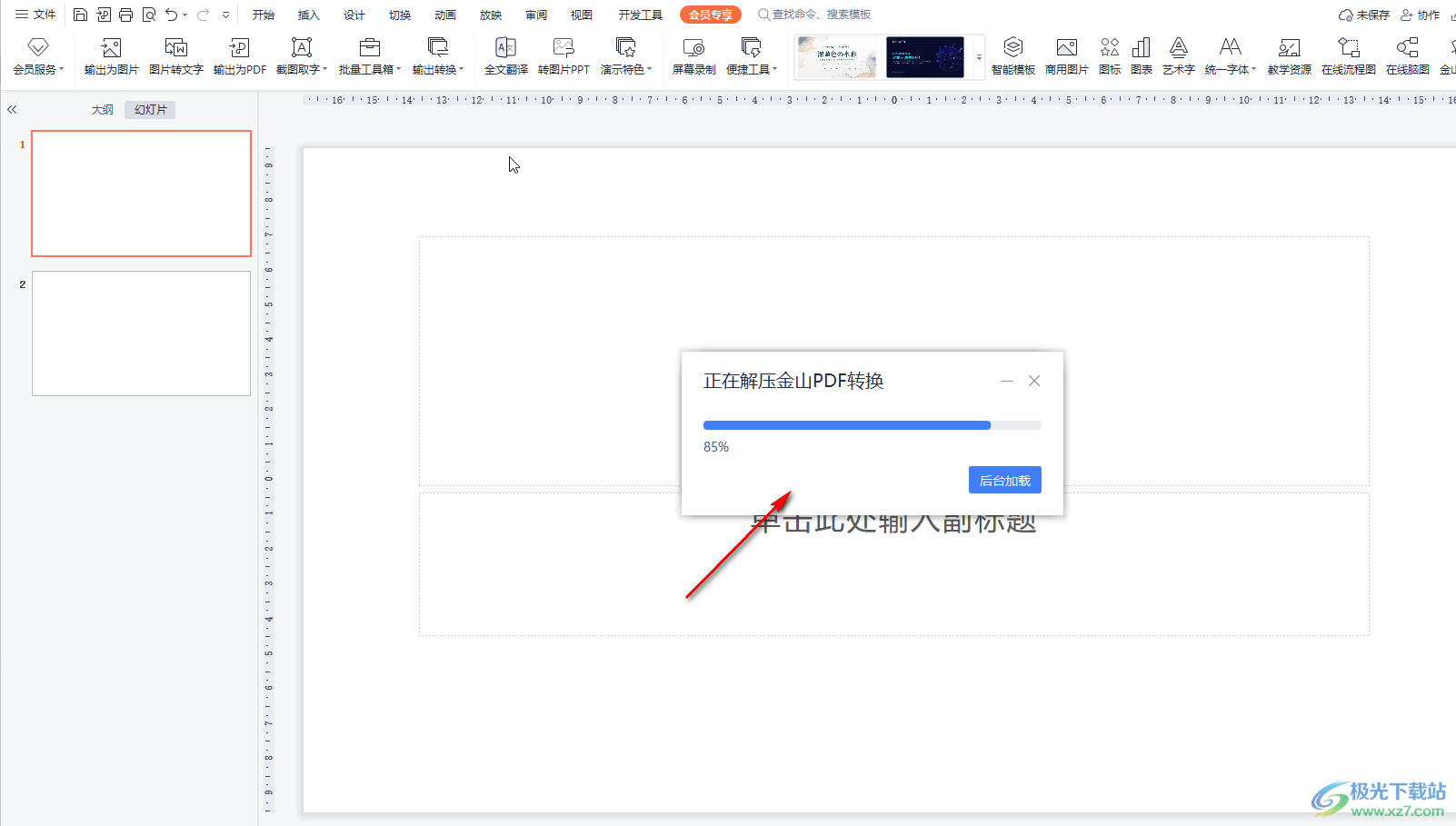Image resolution: width=1456 pixels, height=826 pixels.
Task: Open 截图取字 dropdown
Action: coord(302,56)
